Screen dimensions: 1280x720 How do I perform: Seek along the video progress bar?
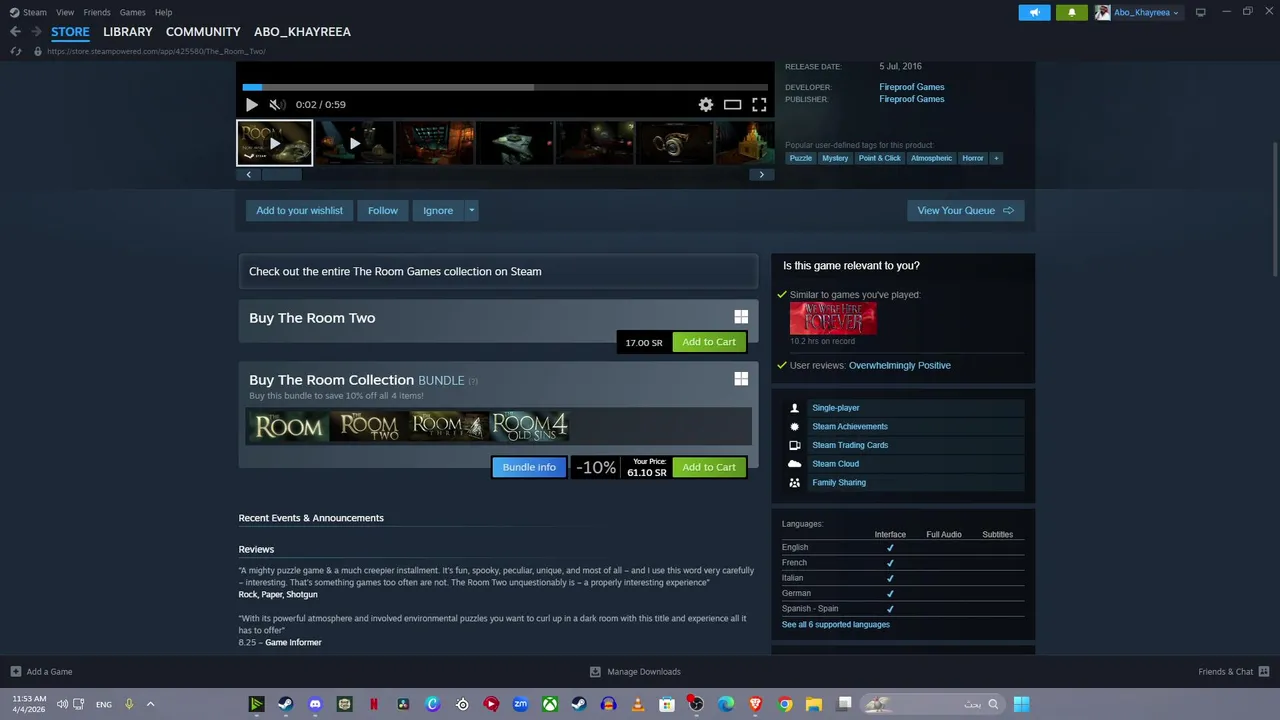[505, 87]
